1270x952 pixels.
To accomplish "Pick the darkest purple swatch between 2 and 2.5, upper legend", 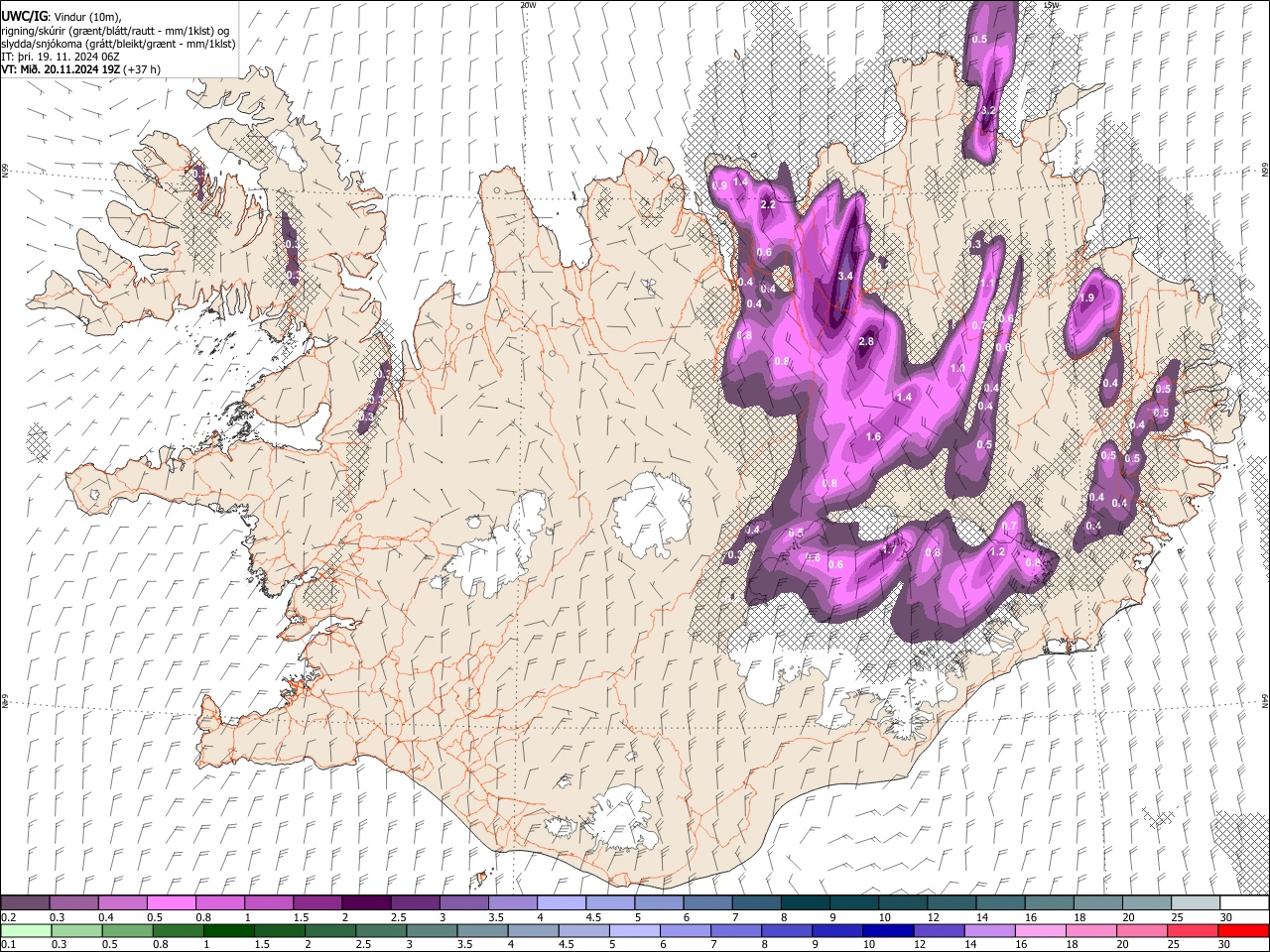I will pos(366,903).
